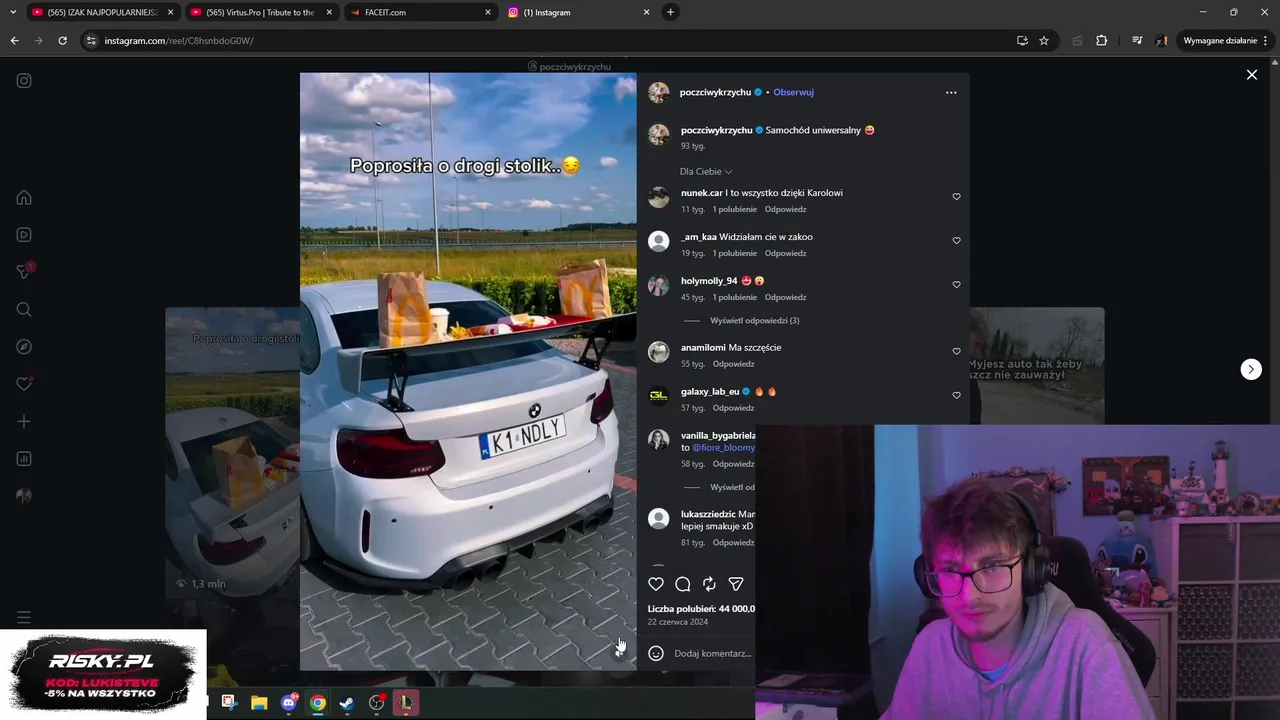Open nunek.car commenter avatar

coord(658,197)
